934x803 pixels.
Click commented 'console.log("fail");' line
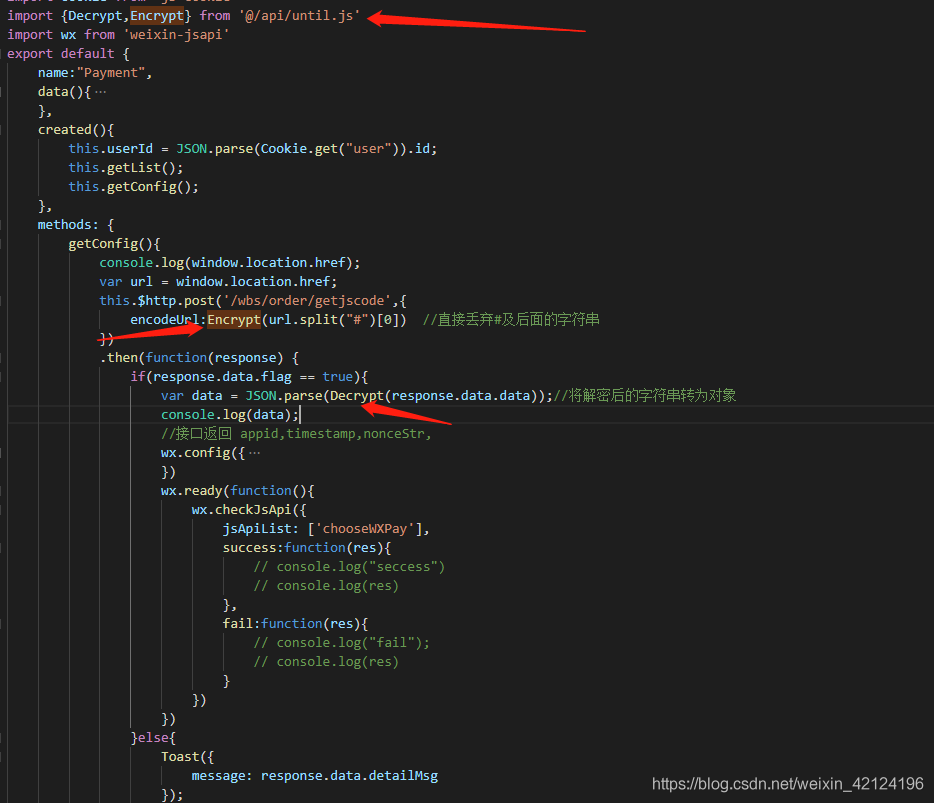(x=341, y=643)
